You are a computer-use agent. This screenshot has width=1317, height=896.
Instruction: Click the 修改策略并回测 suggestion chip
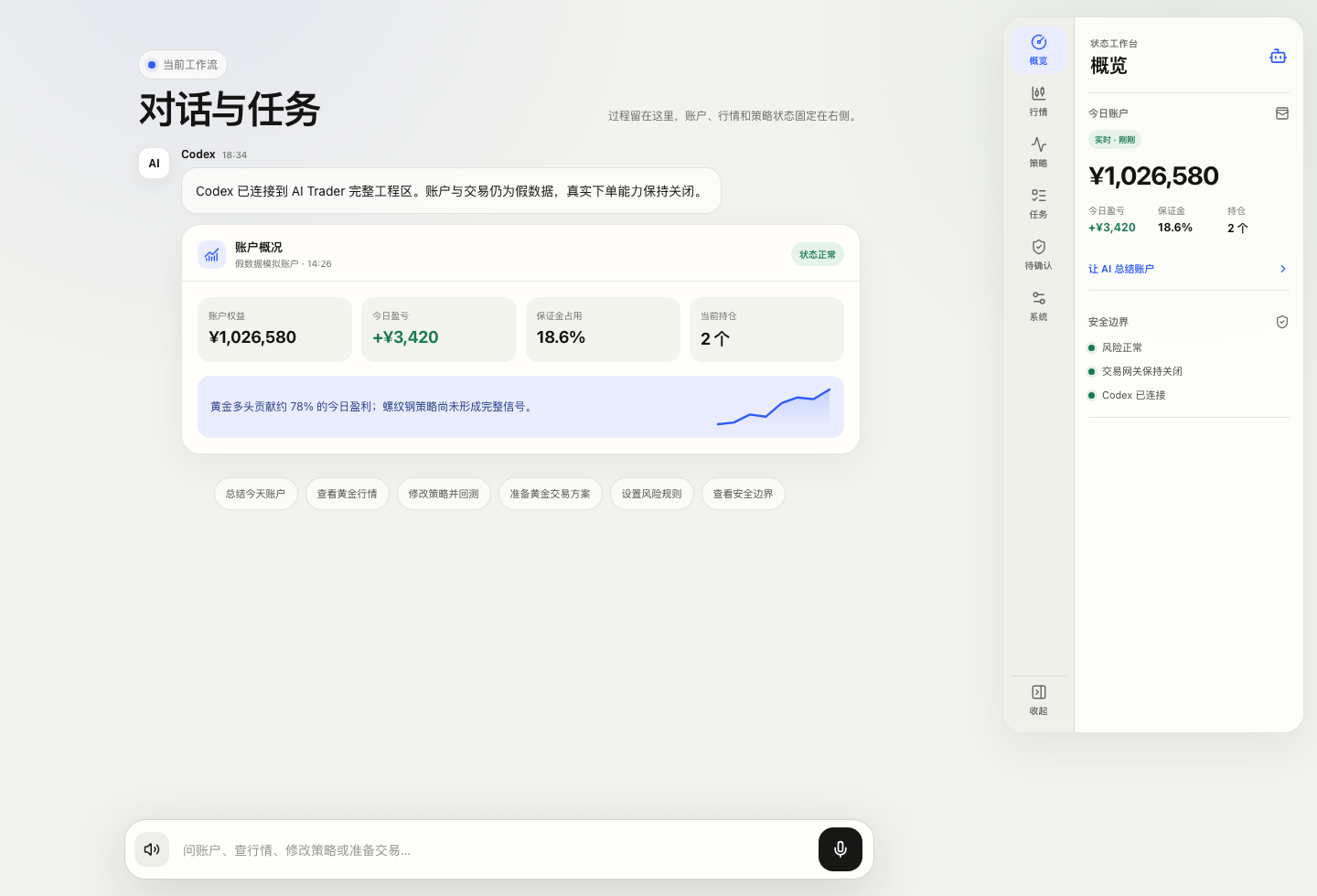click(x=444, y=494)
